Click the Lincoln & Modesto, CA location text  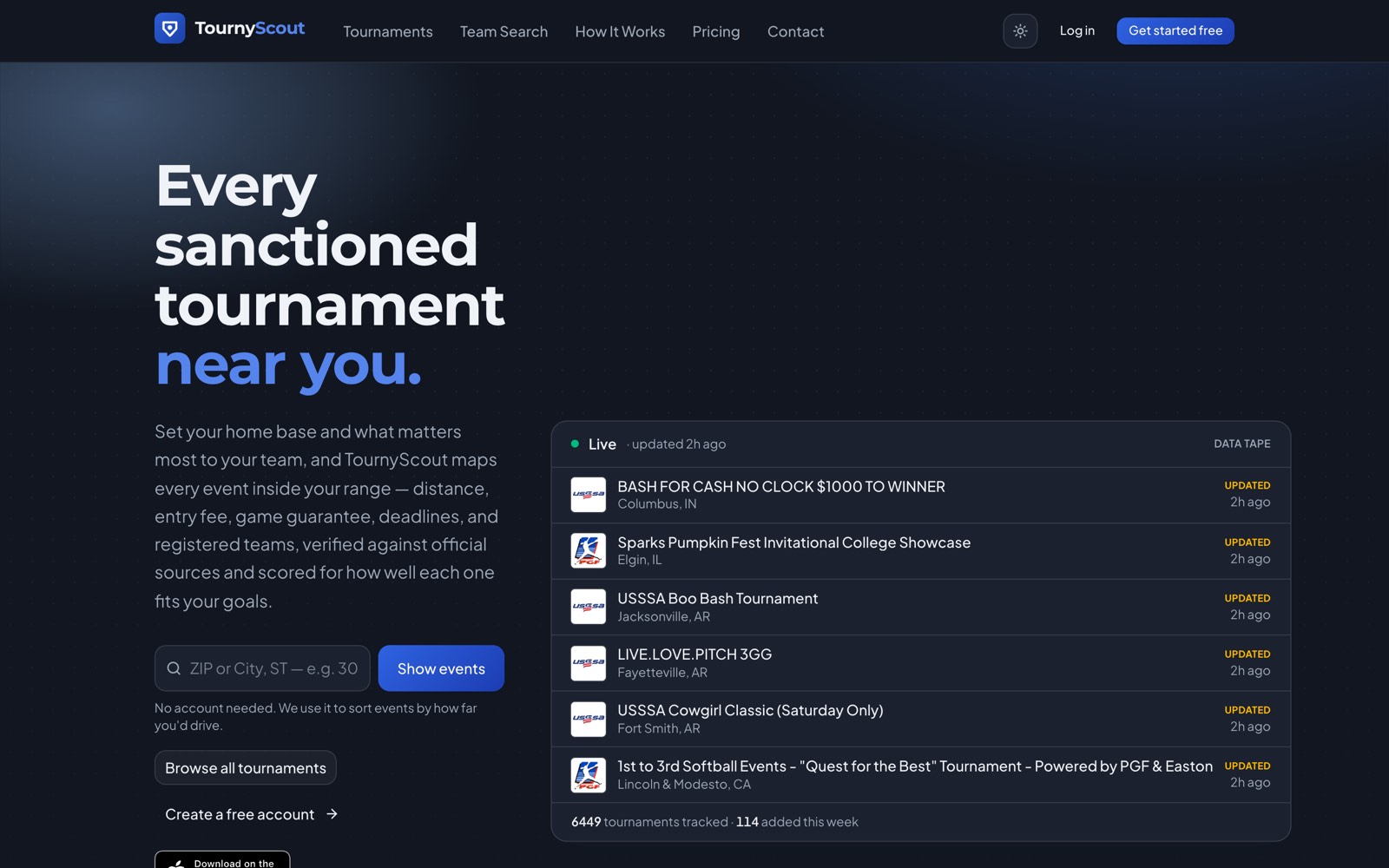(x=684, y=785)
